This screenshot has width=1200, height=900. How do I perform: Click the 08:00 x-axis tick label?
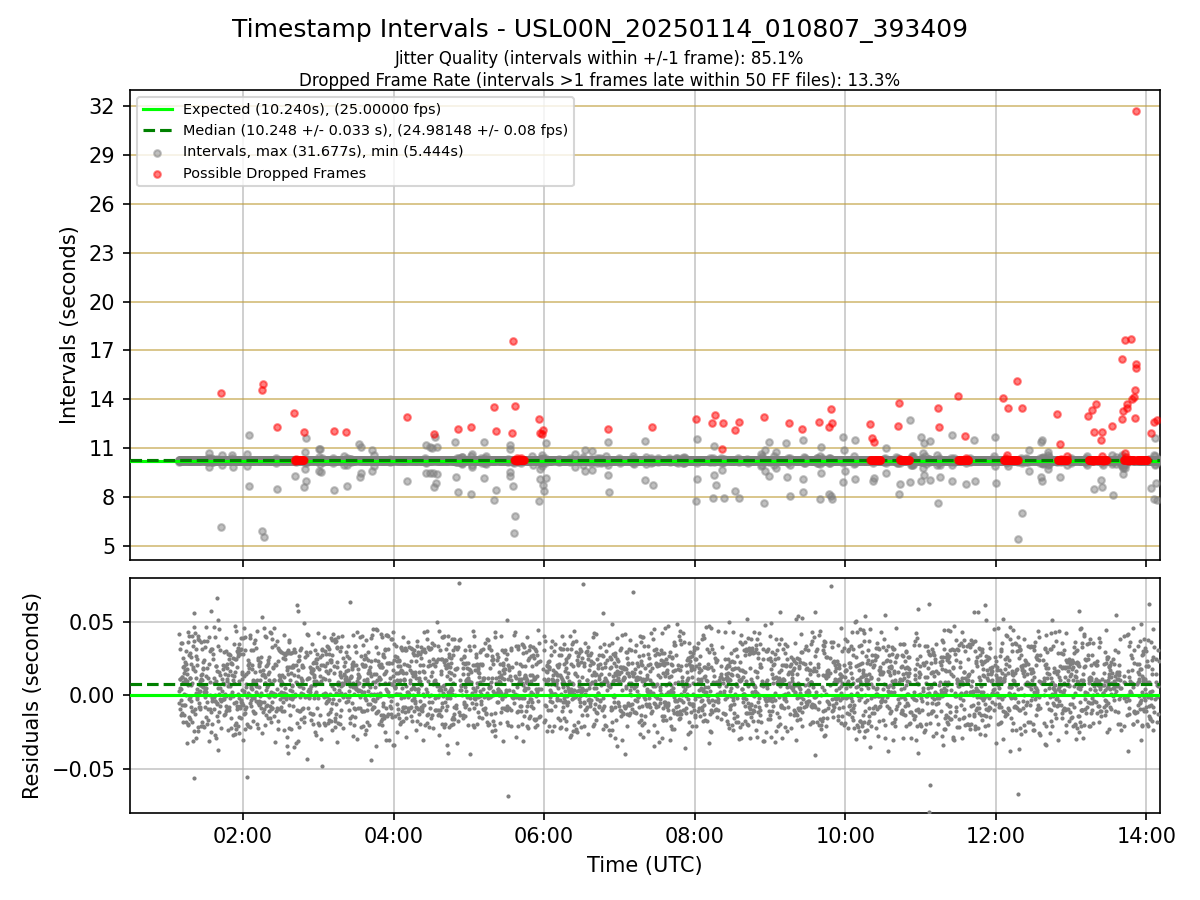coord(694,835)
